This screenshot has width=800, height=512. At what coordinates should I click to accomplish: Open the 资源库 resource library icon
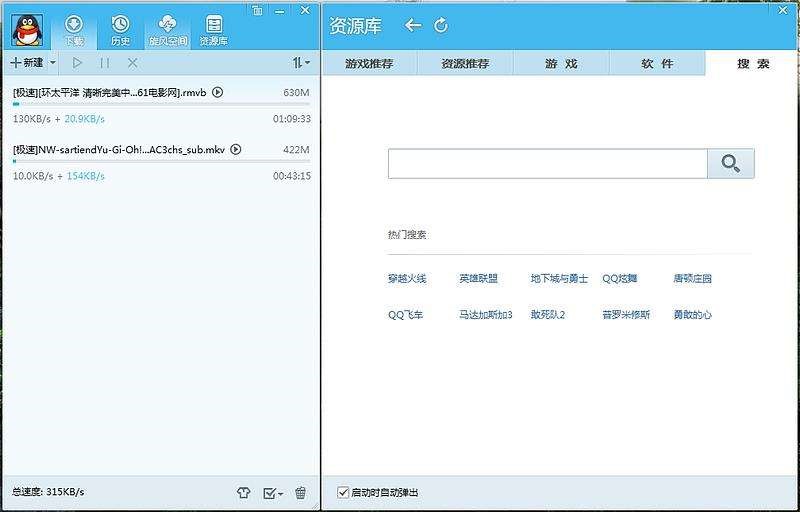tap(214, 31)
